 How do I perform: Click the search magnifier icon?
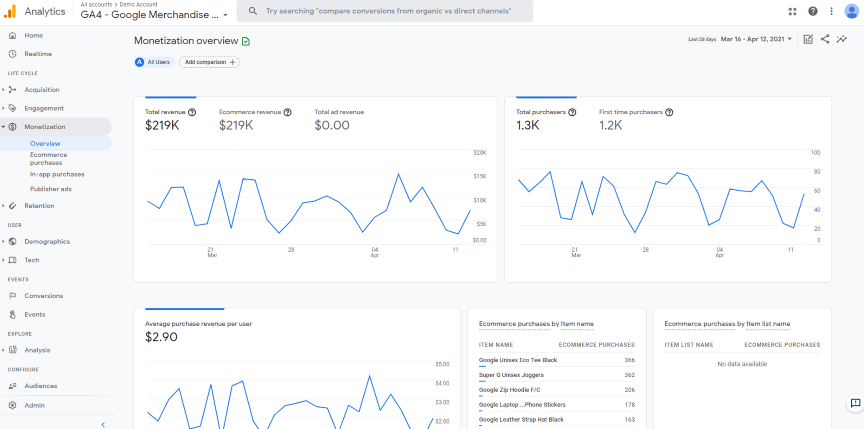coord(252,11)
